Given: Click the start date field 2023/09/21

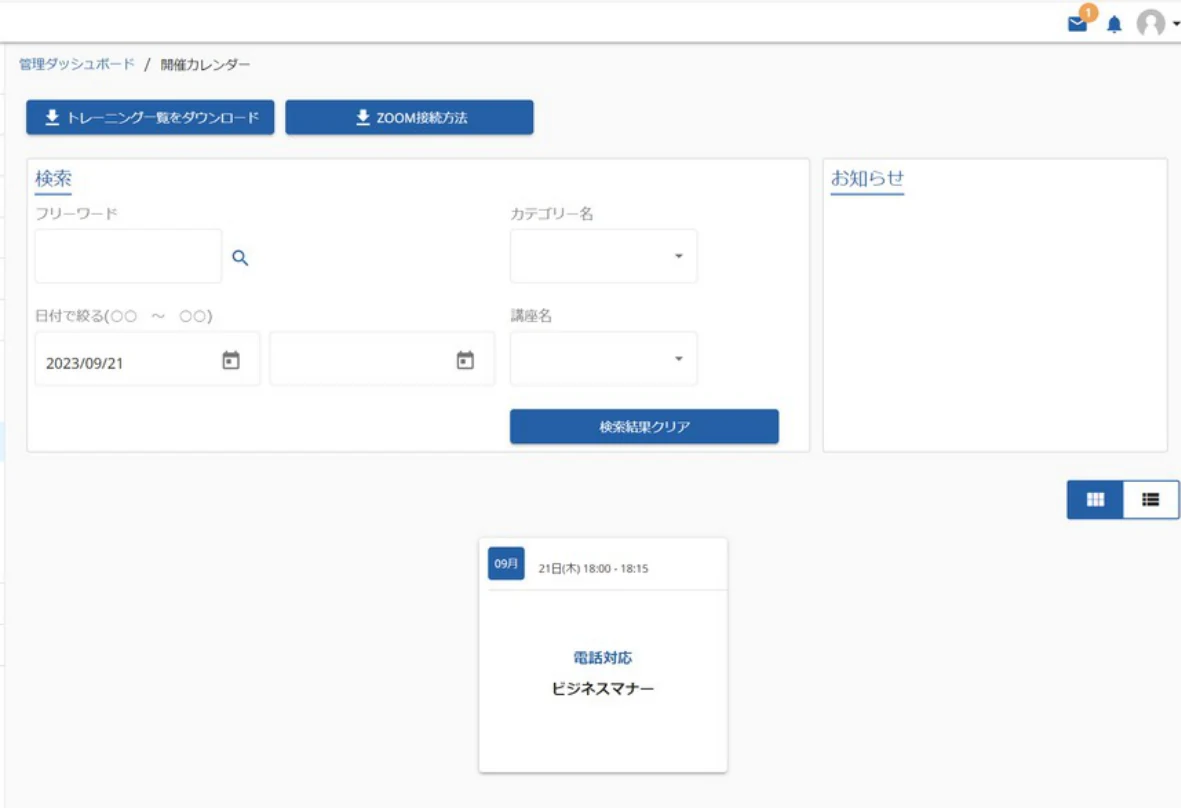Looking at the screenshot, I should point(148,359).
